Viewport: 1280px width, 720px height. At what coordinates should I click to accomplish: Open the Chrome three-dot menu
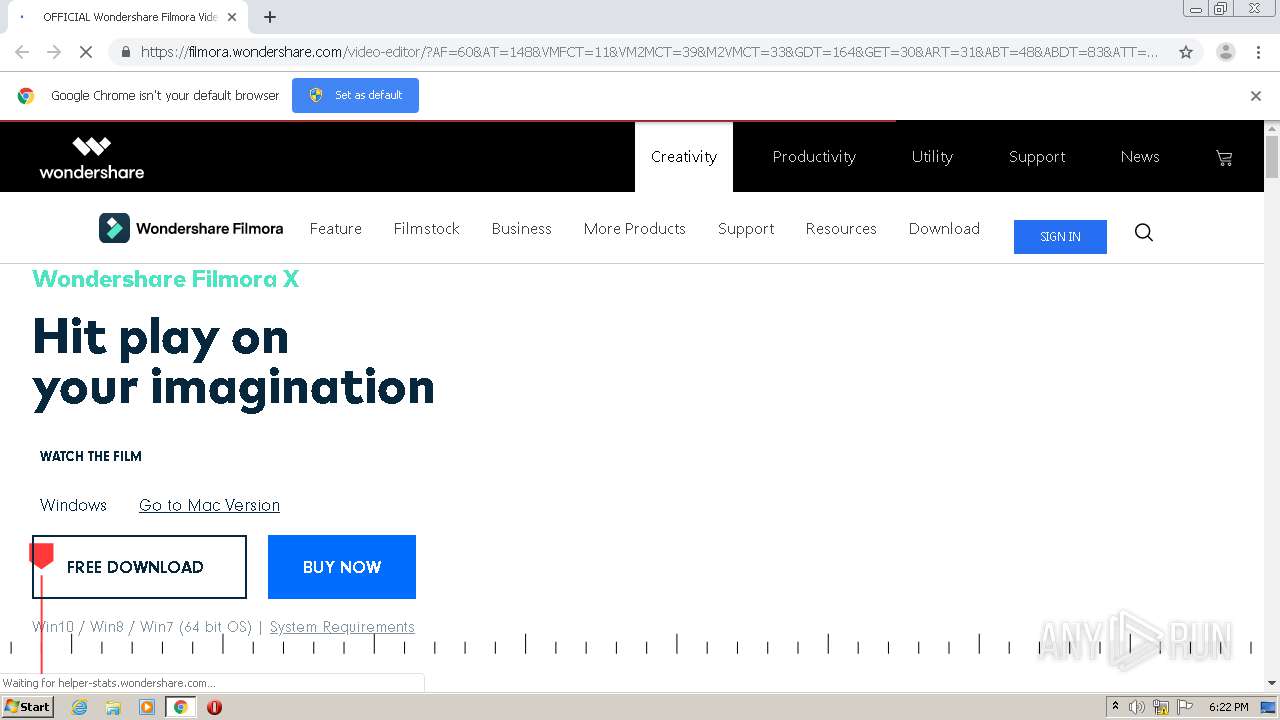tap(1258, 52)
